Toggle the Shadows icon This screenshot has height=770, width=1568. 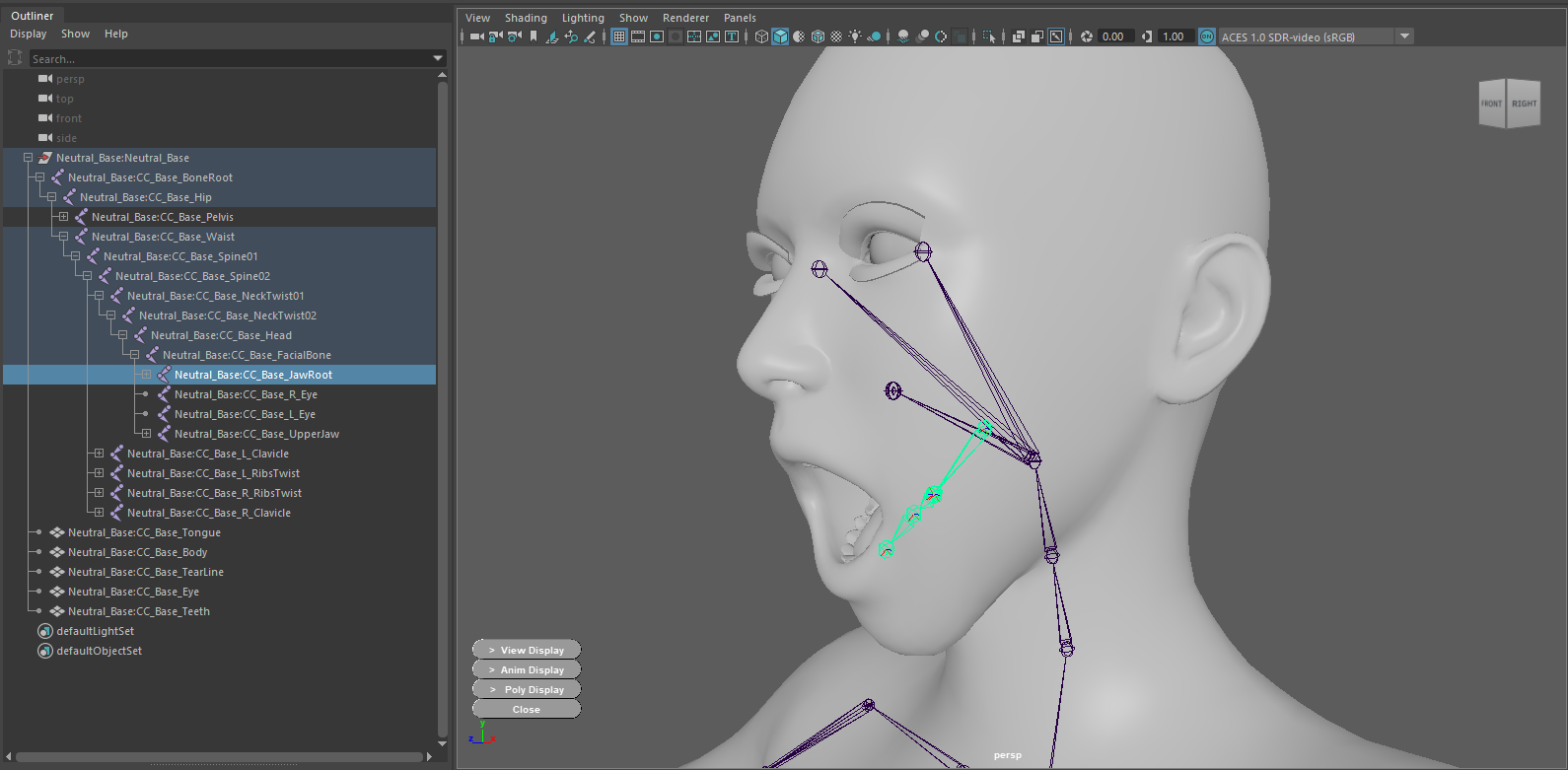874,36
